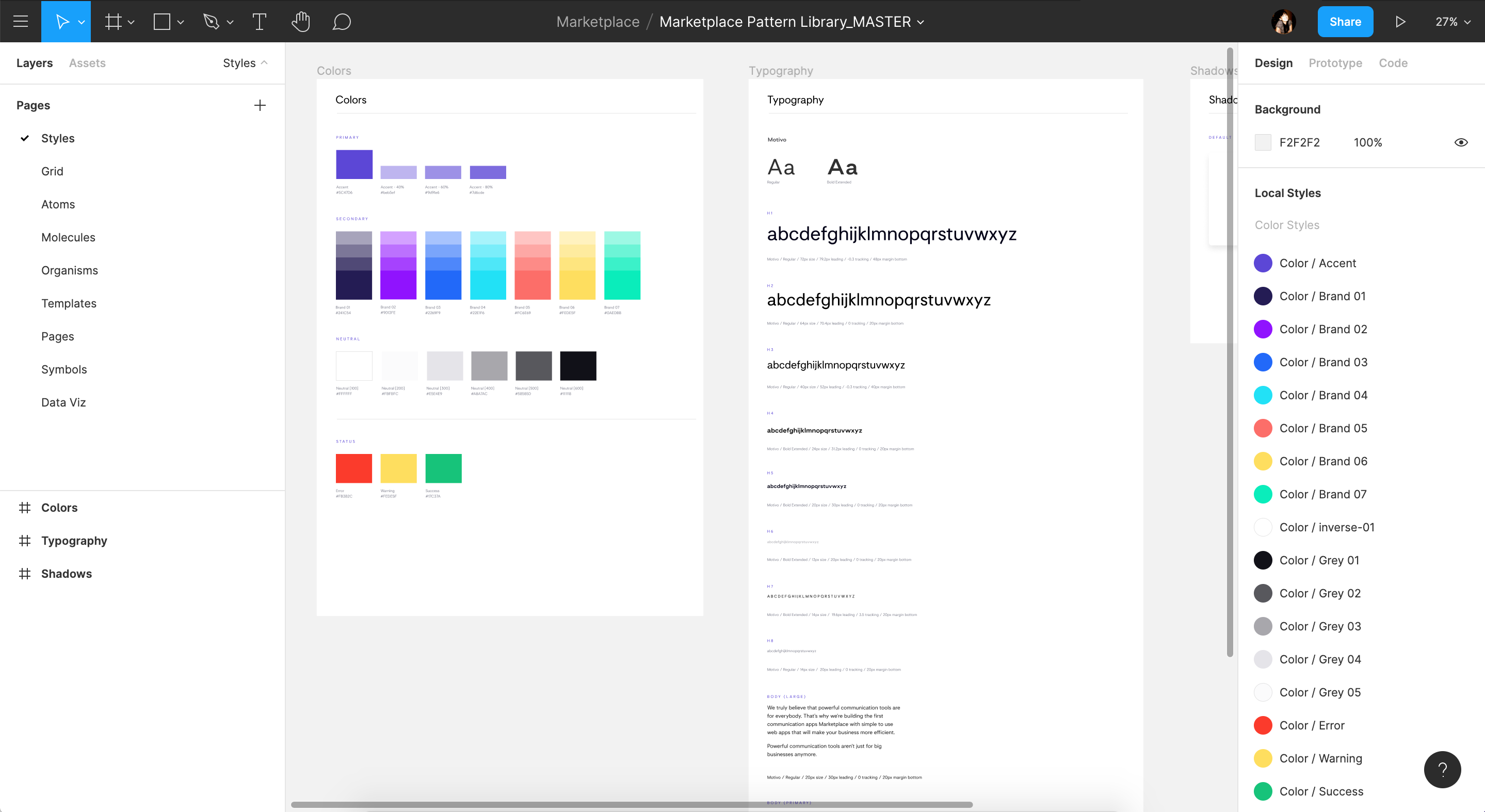Switch to the Design tab
This screenshot has height=812, width=1485.
(x=1273, y=63)
